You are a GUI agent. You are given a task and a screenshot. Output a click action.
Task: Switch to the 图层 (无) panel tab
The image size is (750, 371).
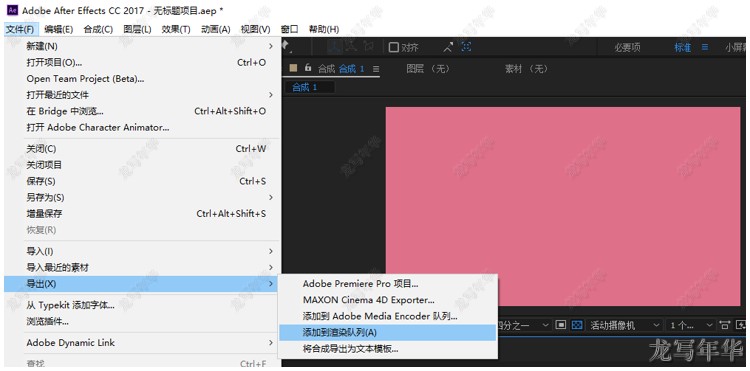click(x=428, y=69)
